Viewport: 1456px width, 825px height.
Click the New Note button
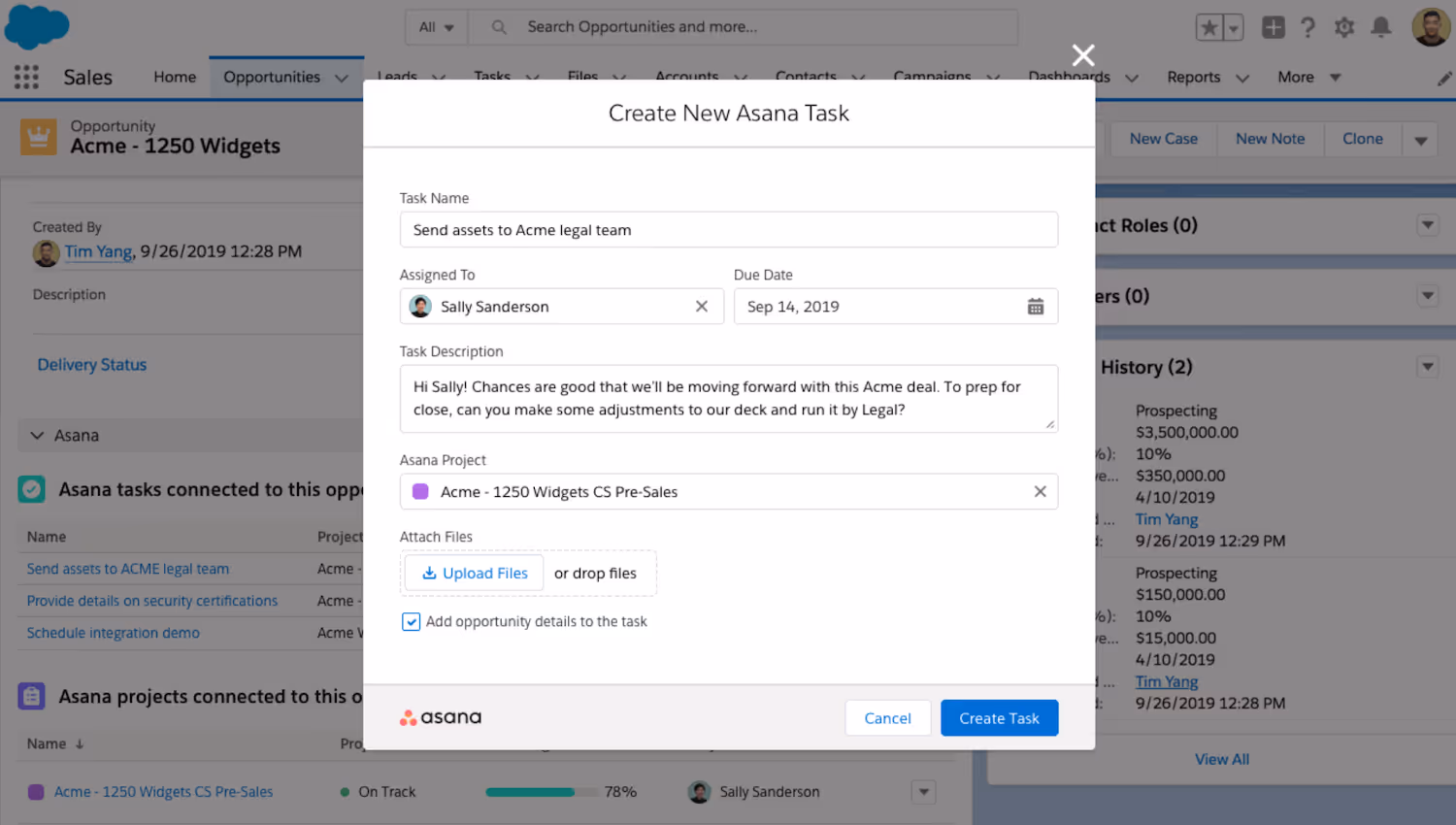[1270, 139]
